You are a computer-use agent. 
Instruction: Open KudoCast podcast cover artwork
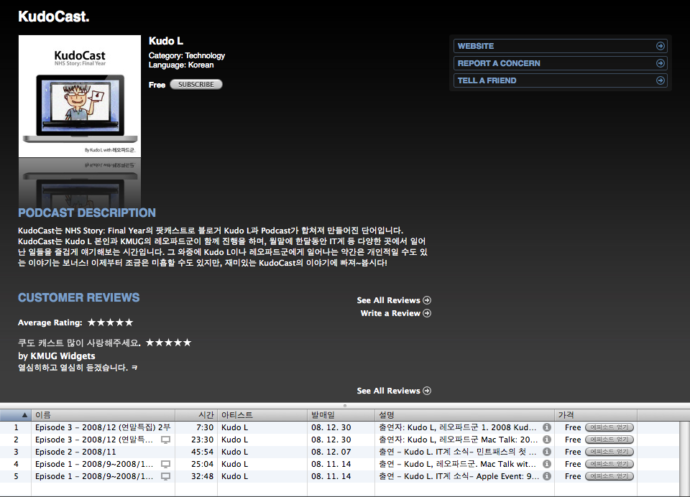[80, 96]
